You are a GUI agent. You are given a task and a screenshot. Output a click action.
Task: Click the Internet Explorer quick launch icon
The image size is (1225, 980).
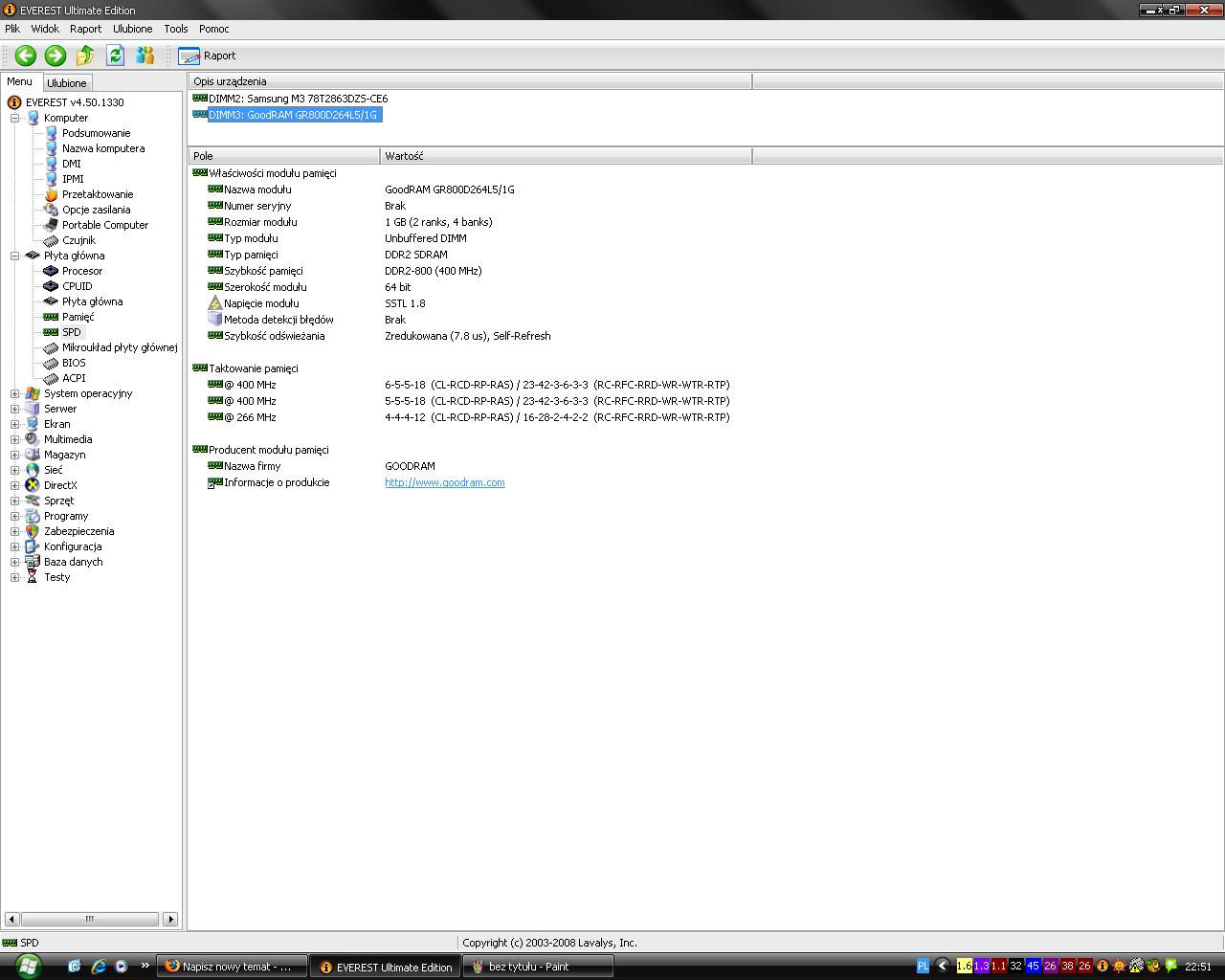tap(98, 967)
